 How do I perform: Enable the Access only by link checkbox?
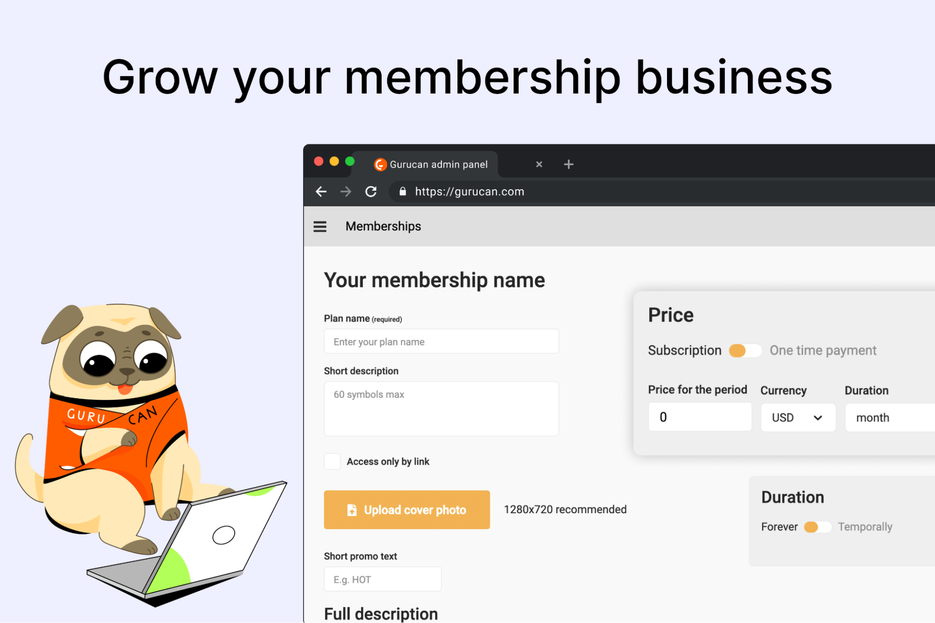click(331, 461)
